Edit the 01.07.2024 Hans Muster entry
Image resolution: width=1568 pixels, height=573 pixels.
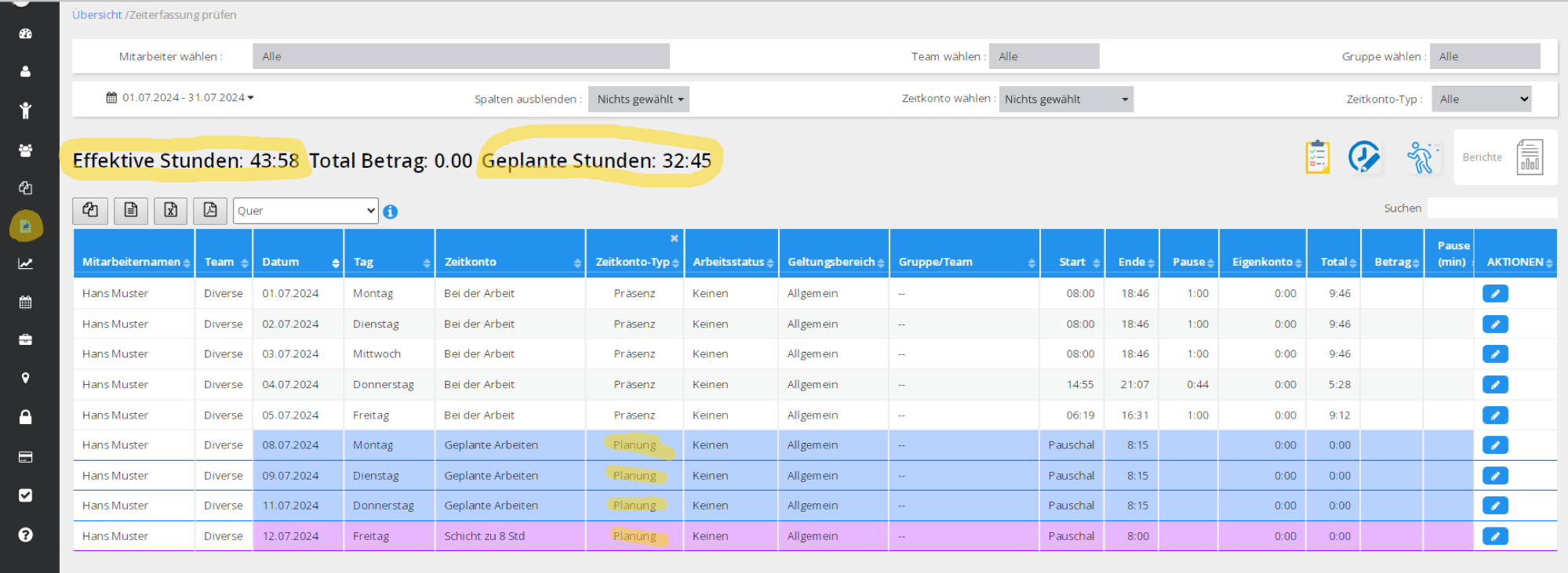click(x=1494, y=294)
